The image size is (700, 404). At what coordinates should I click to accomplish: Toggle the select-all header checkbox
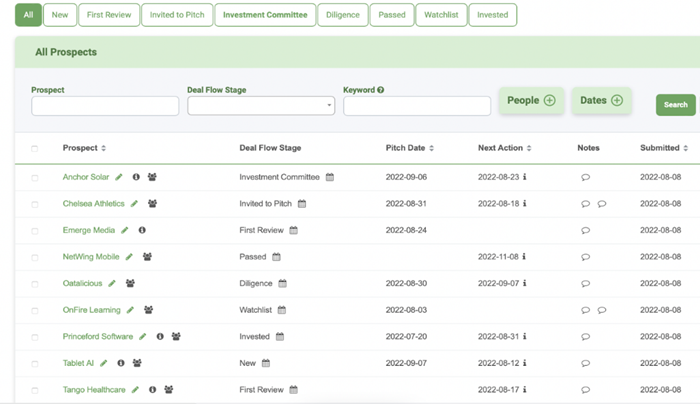tap(35, 148)
